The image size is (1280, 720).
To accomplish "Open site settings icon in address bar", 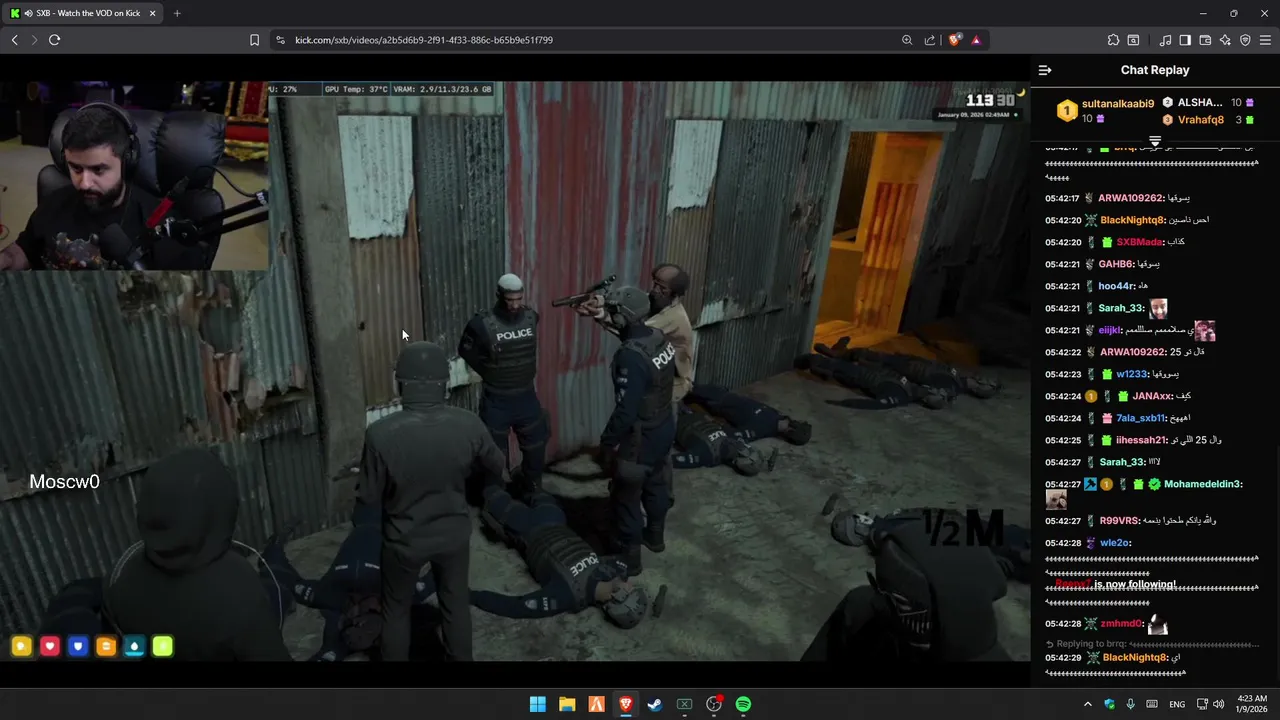I will 280,40.
